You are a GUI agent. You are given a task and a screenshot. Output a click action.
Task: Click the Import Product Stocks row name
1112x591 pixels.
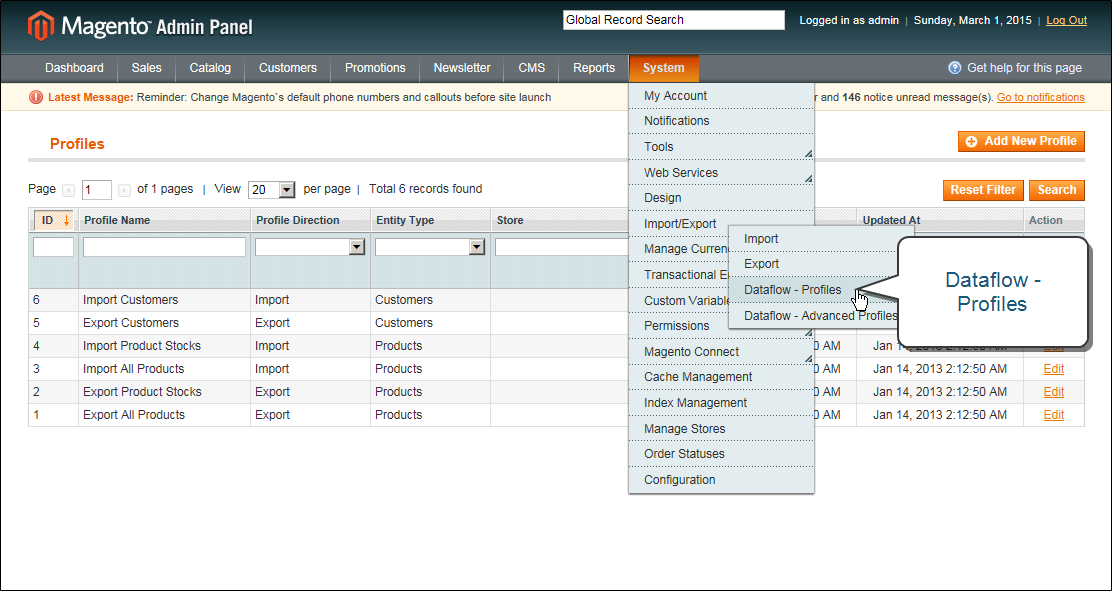pyautogui.click(x=142, y=346)
